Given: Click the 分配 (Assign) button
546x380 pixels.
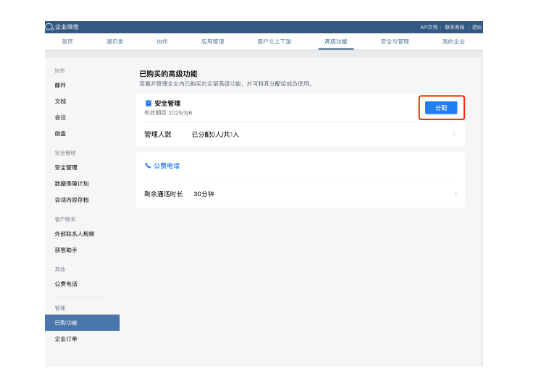Looking at the screenshot, I should [x=441, y=108].
